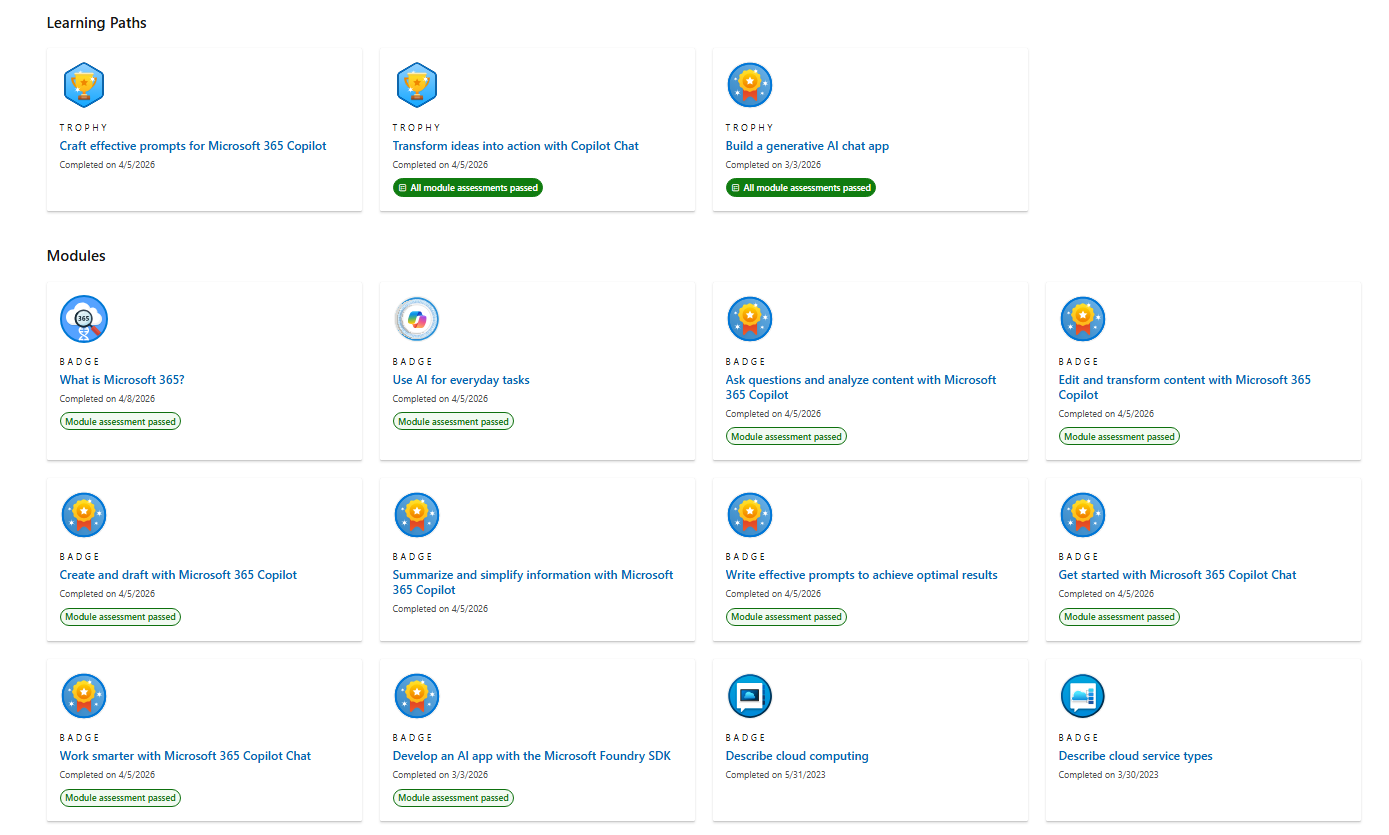Click the Microsoft 365 cloud badge icon
This screenshot has width=1389, height=835.
coord(84,319)
